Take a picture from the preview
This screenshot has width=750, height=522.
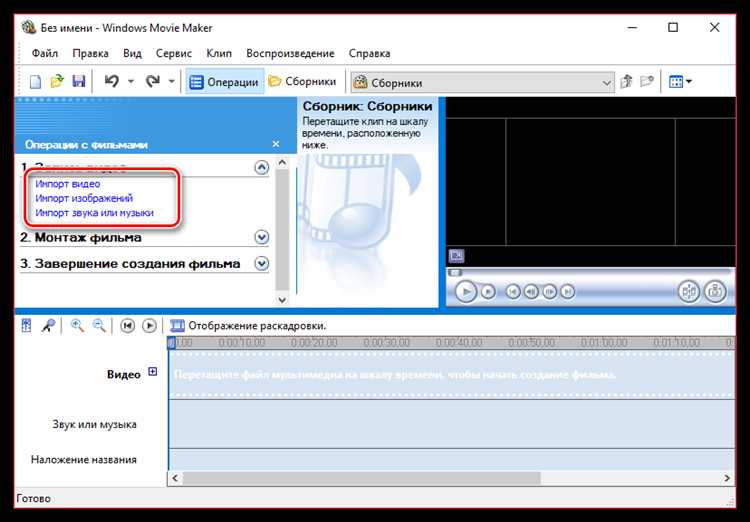coord(714,292)
